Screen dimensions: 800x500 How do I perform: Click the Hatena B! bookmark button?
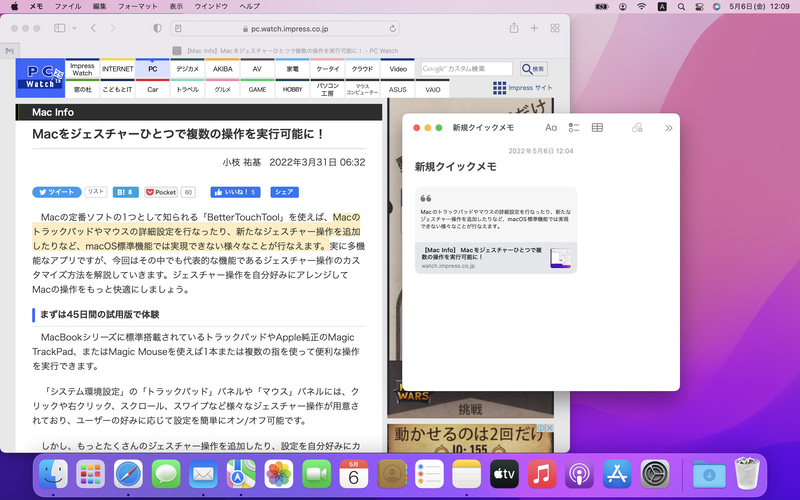(x=126, y=192)
